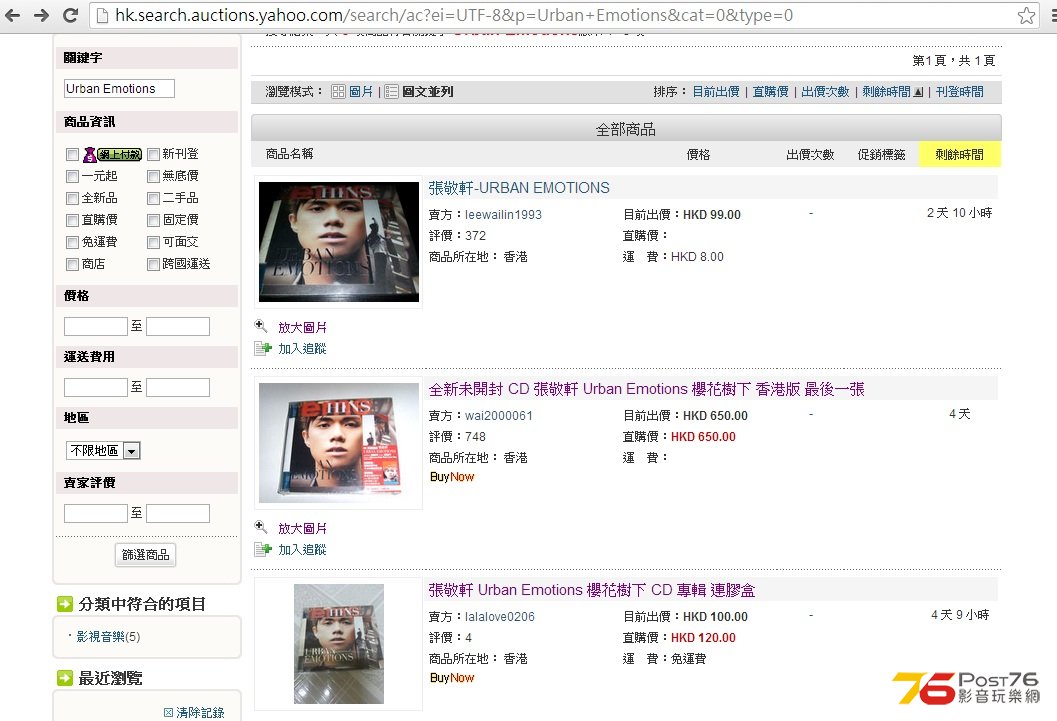Click add-to-watchlist icon for 張敬軒-URBAN EMOTIONS
Viewport: 1057px width, 721px height.
262,348
